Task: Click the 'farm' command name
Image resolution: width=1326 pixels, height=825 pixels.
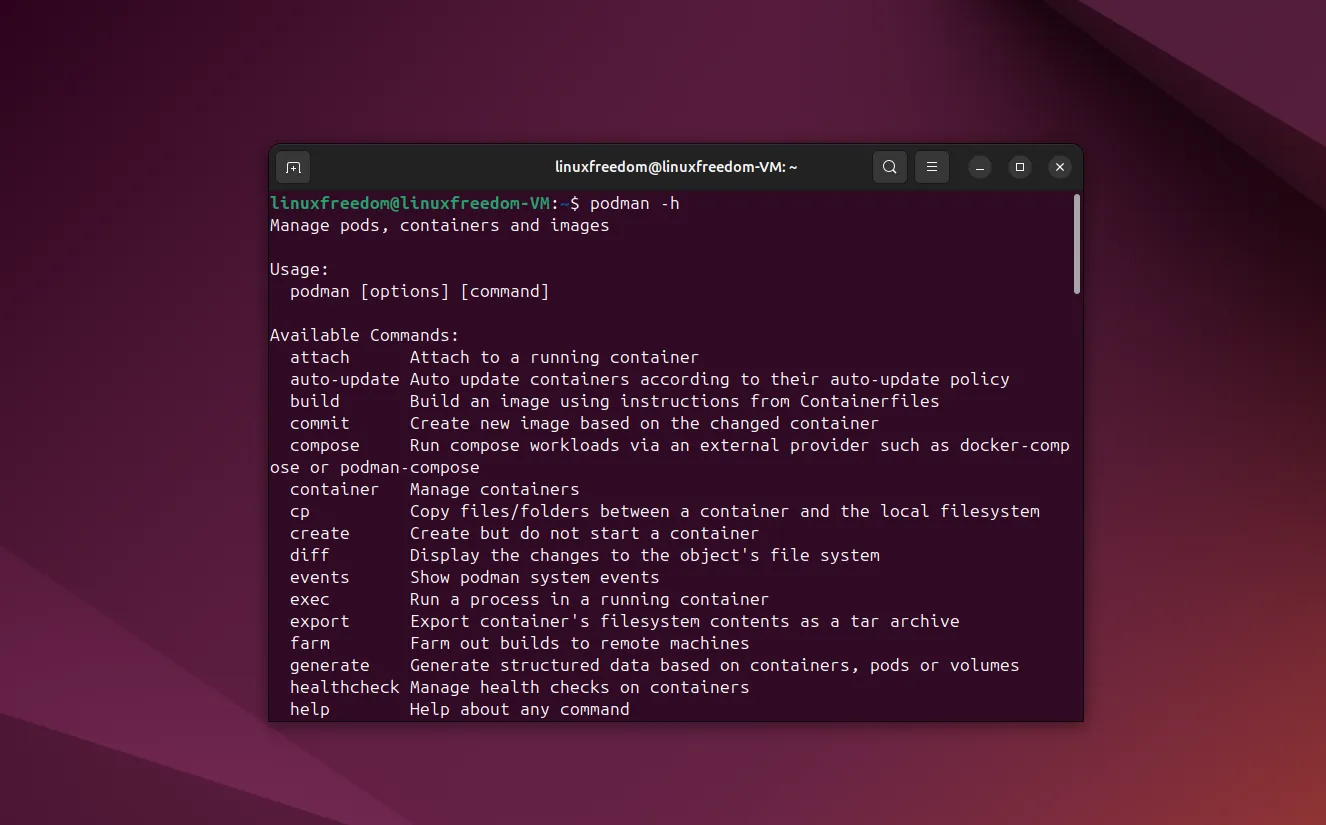Action: (310, 643)
